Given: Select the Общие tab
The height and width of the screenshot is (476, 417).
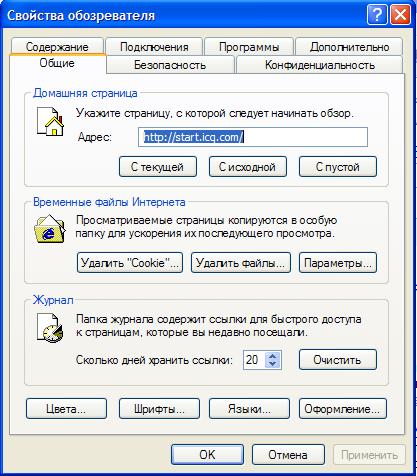Looking at the screenshot, I should [57, 63].
